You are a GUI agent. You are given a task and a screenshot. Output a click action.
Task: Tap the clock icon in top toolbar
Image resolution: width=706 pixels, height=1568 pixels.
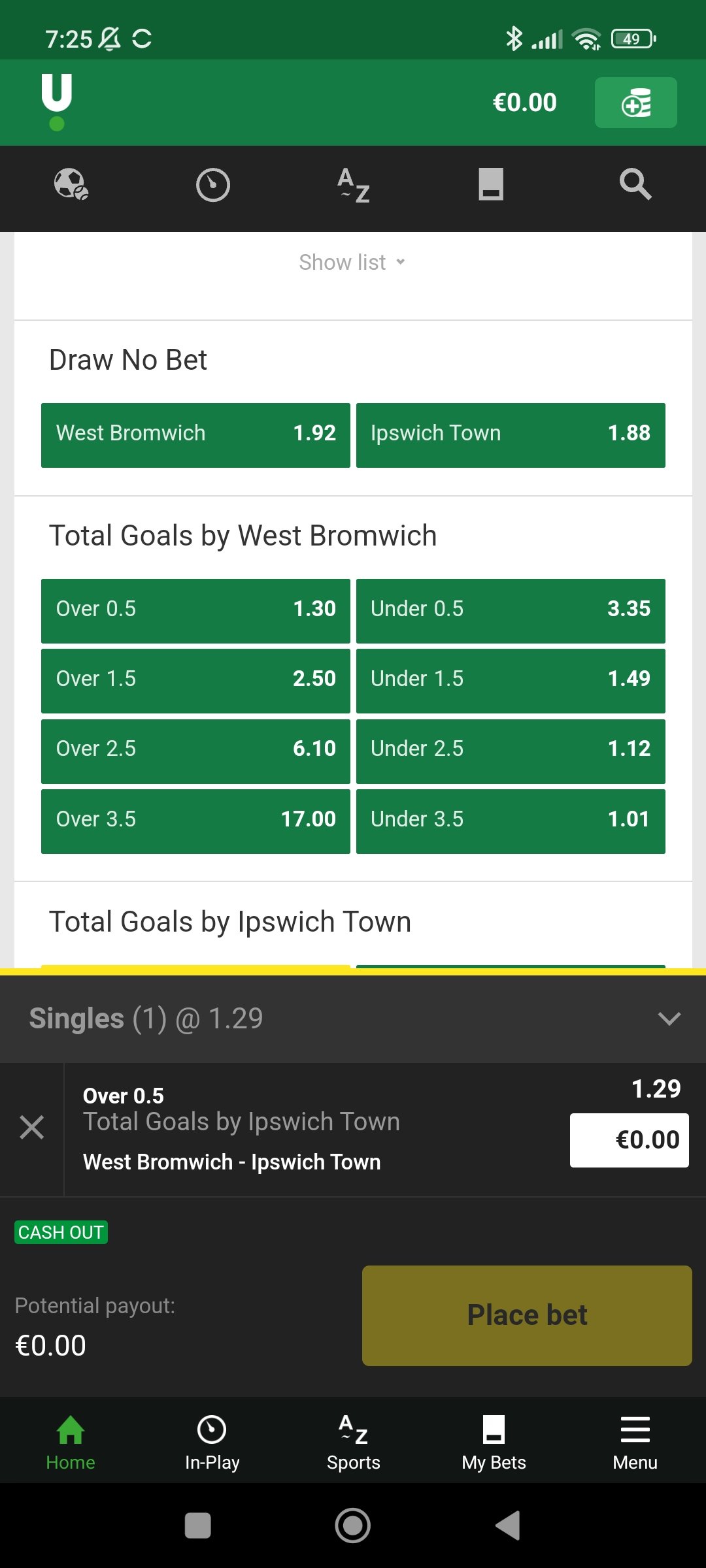[213, 185]
